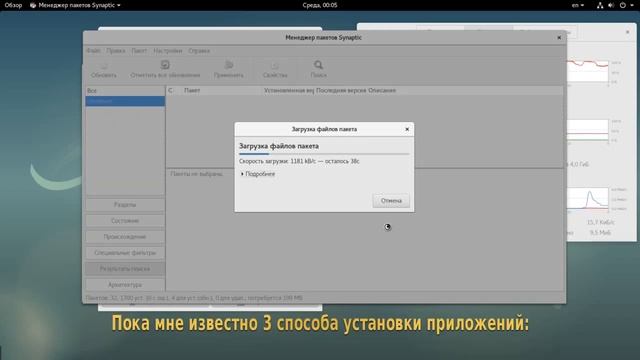640x360 pixels.
Task: Click the status bar package count text
Action: [x=194, y=298]
